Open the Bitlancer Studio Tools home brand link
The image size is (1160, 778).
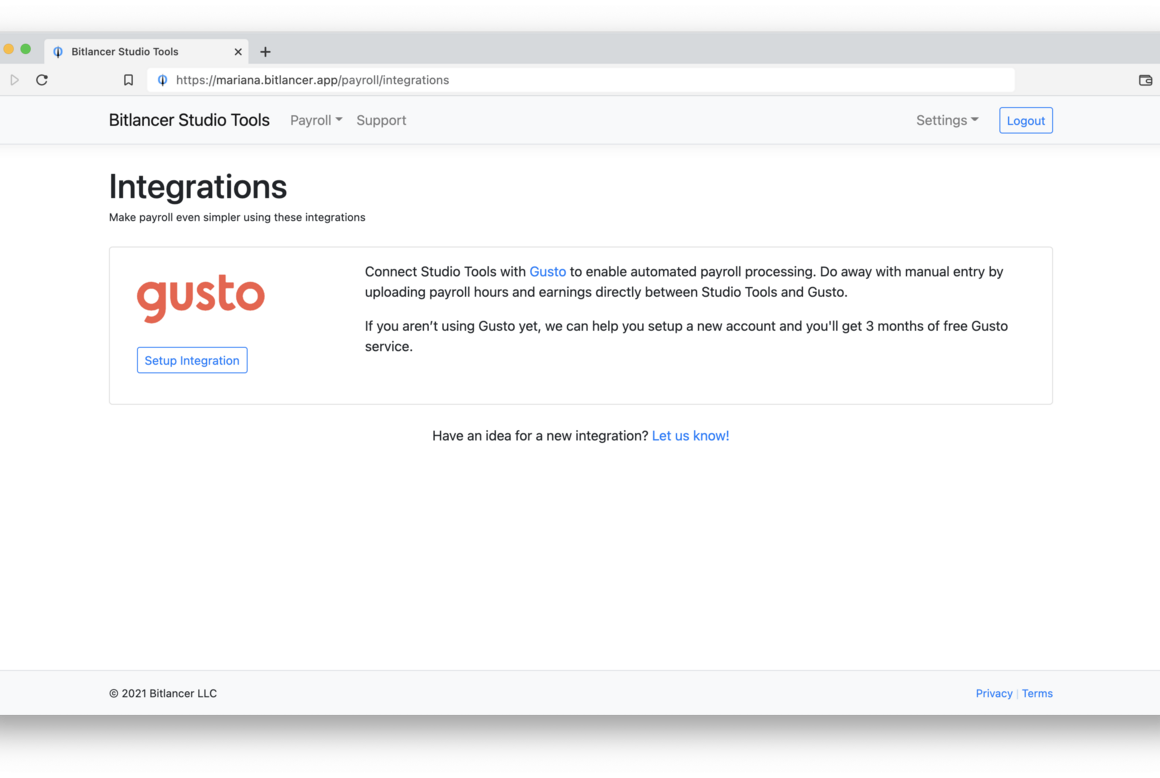click(189, 120)
